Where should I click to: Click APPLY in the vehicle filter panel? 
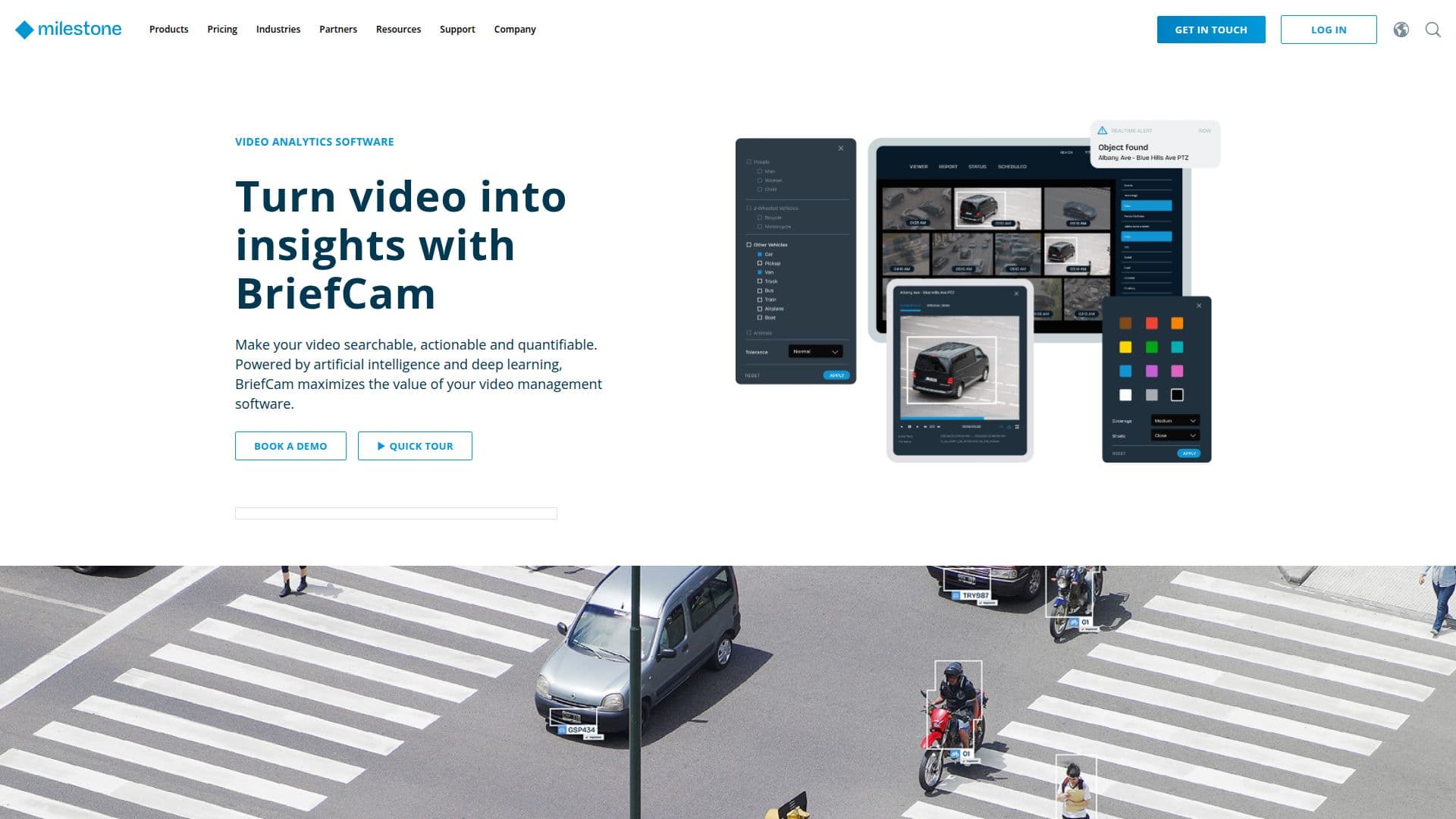[x=836, y=375]
